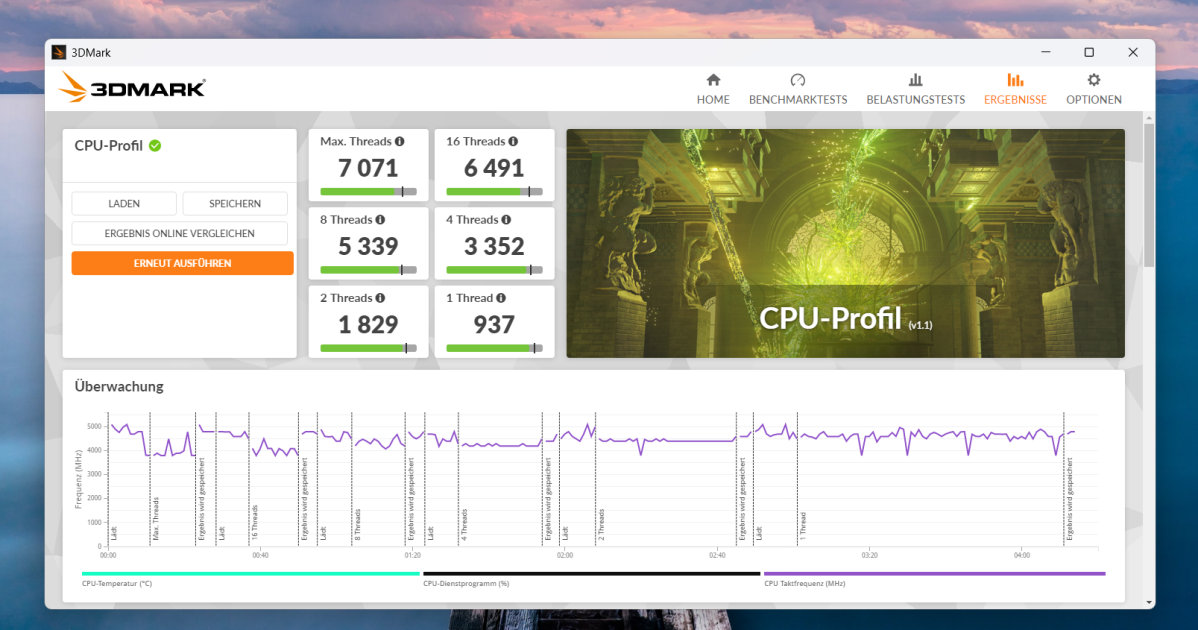Click the CPU-Profil preview image
This screenshot has width=1198, height=630.
pos(845,243)
